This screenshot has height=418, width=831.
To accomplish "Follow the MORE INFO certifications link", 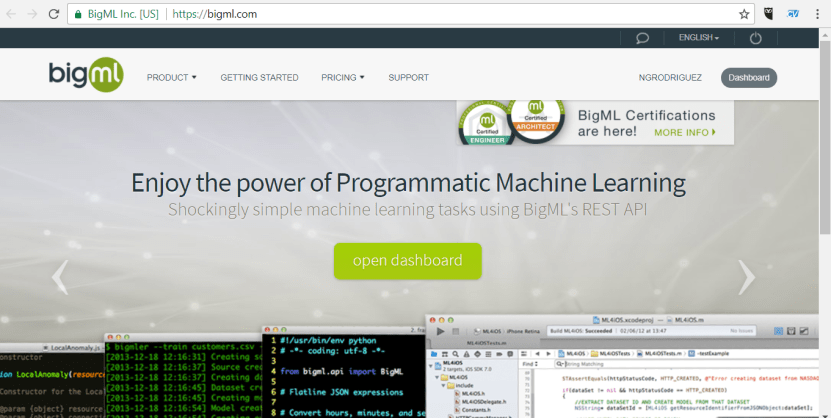I will 685,132.
